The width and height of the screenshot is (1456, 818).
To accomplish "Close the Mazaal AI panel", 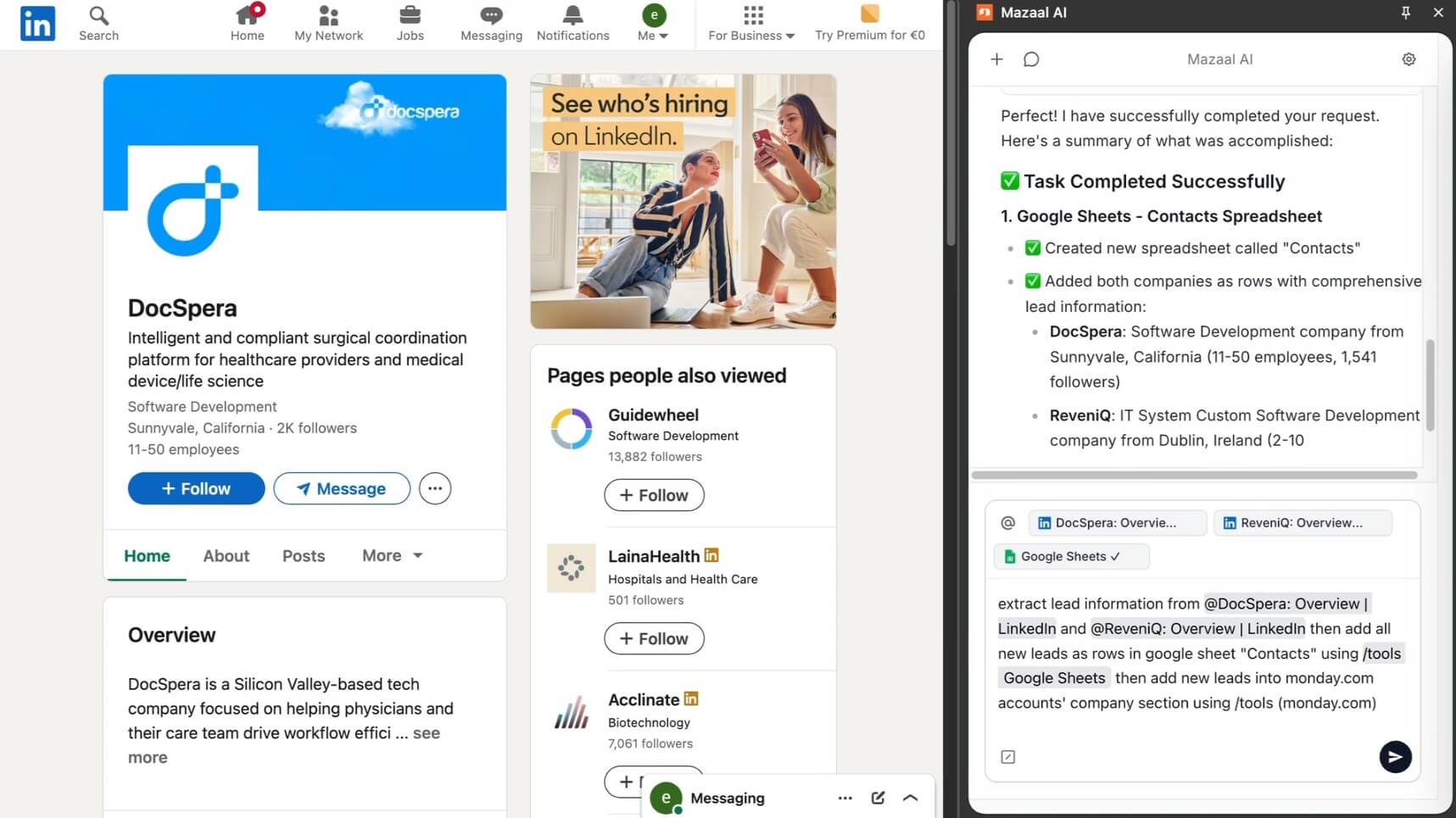I will (x=1438, y=13).
